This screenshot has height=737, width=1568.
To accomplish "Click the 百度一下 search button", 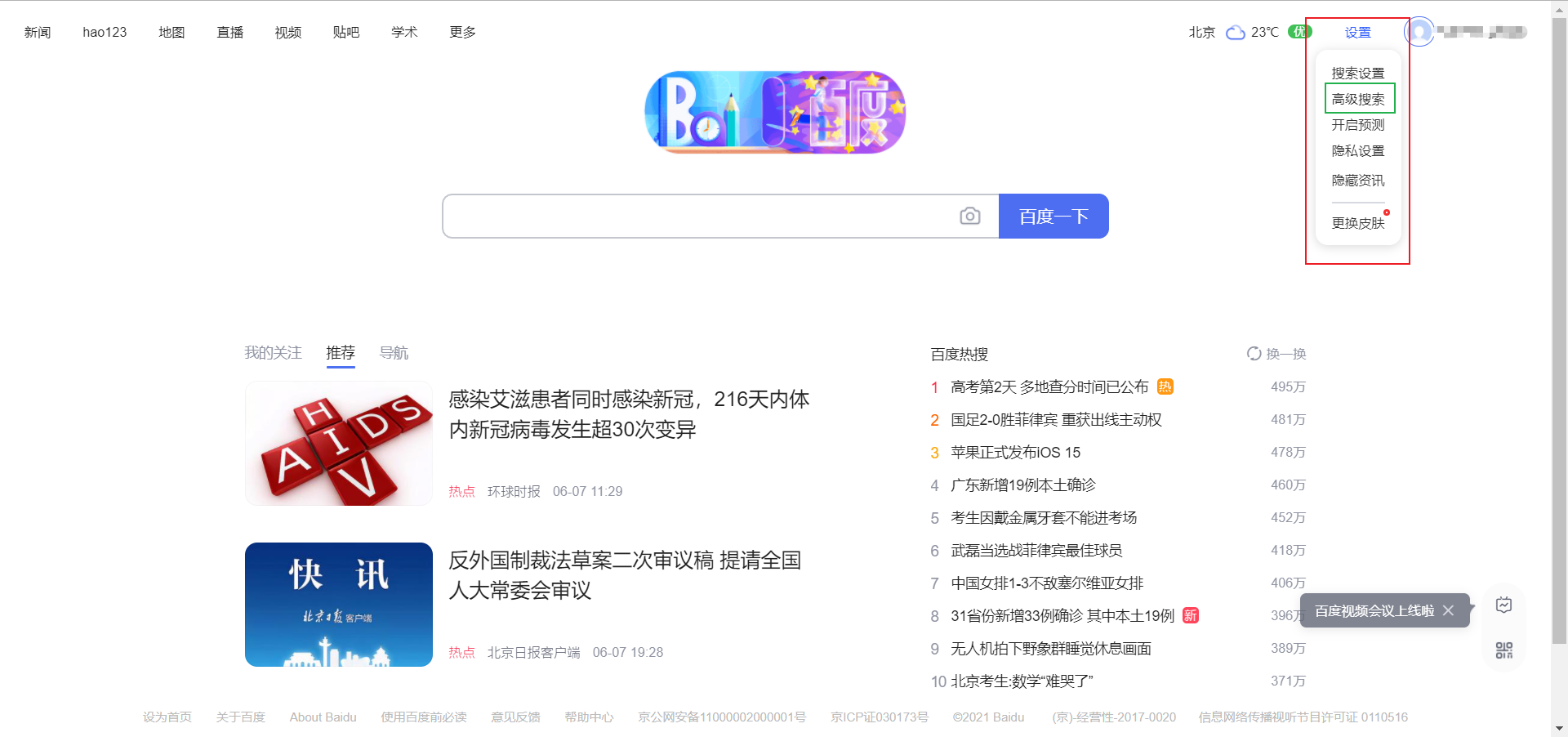I will (1053, 216).
